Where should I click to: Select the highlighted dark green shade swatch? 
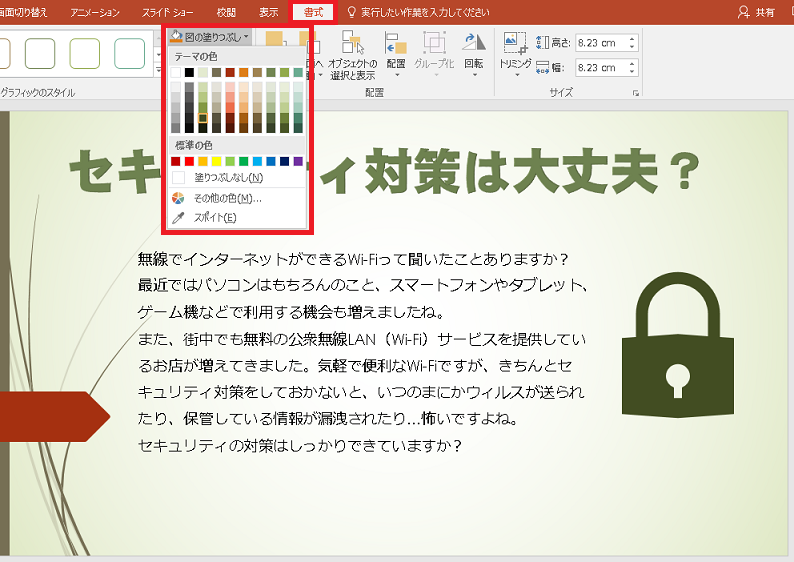tap(203, 118)
